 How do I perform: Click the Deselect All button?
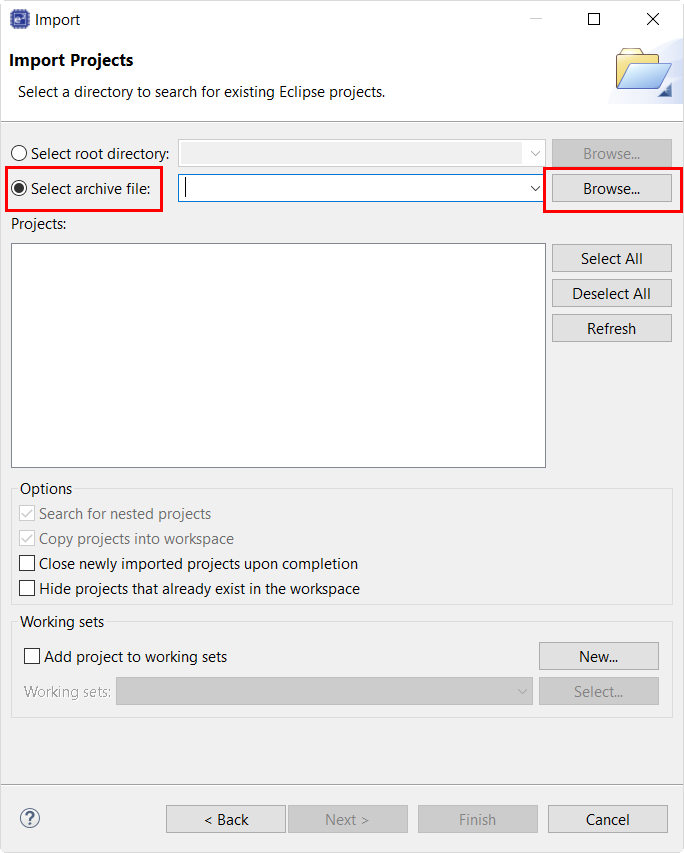click(x=612, y=293)
